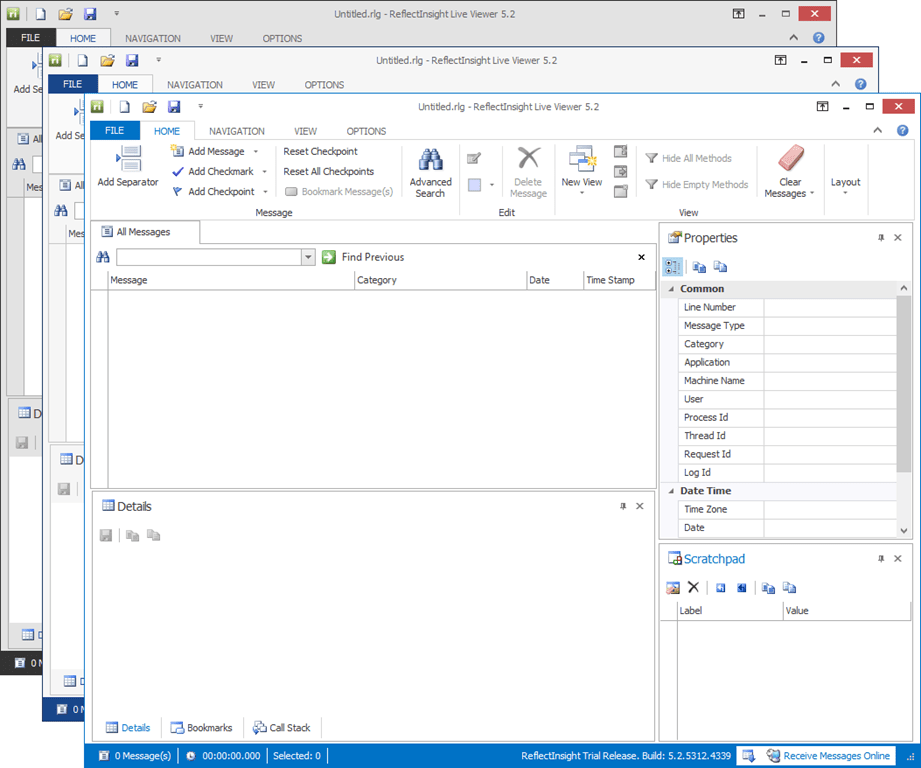
Task: Click the second copy icon in Properties toolbar
Action: pyautogui.click(x=720, y=267)
